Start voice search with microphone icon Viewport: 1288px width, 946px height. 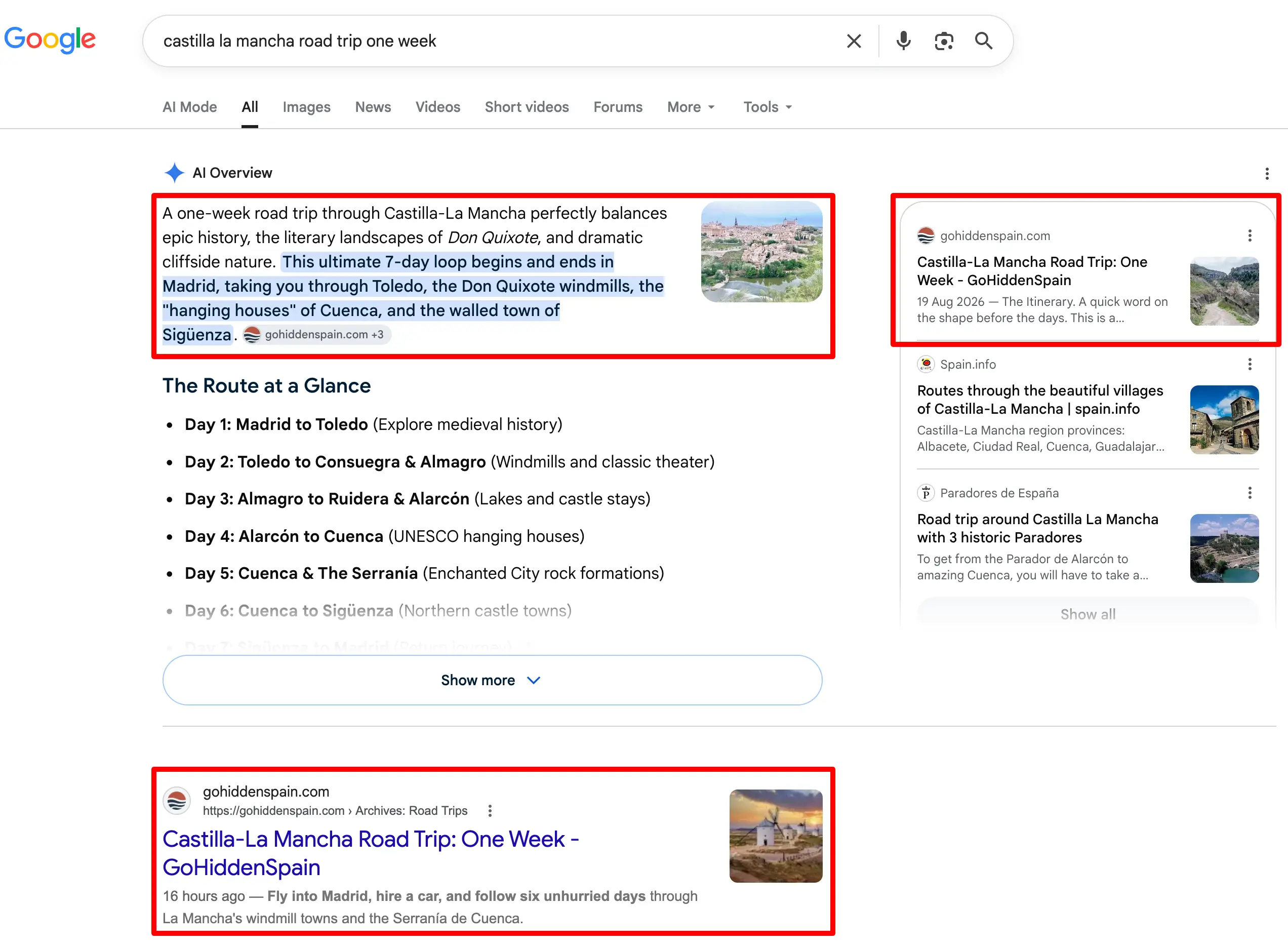click(x=903, y=41)
